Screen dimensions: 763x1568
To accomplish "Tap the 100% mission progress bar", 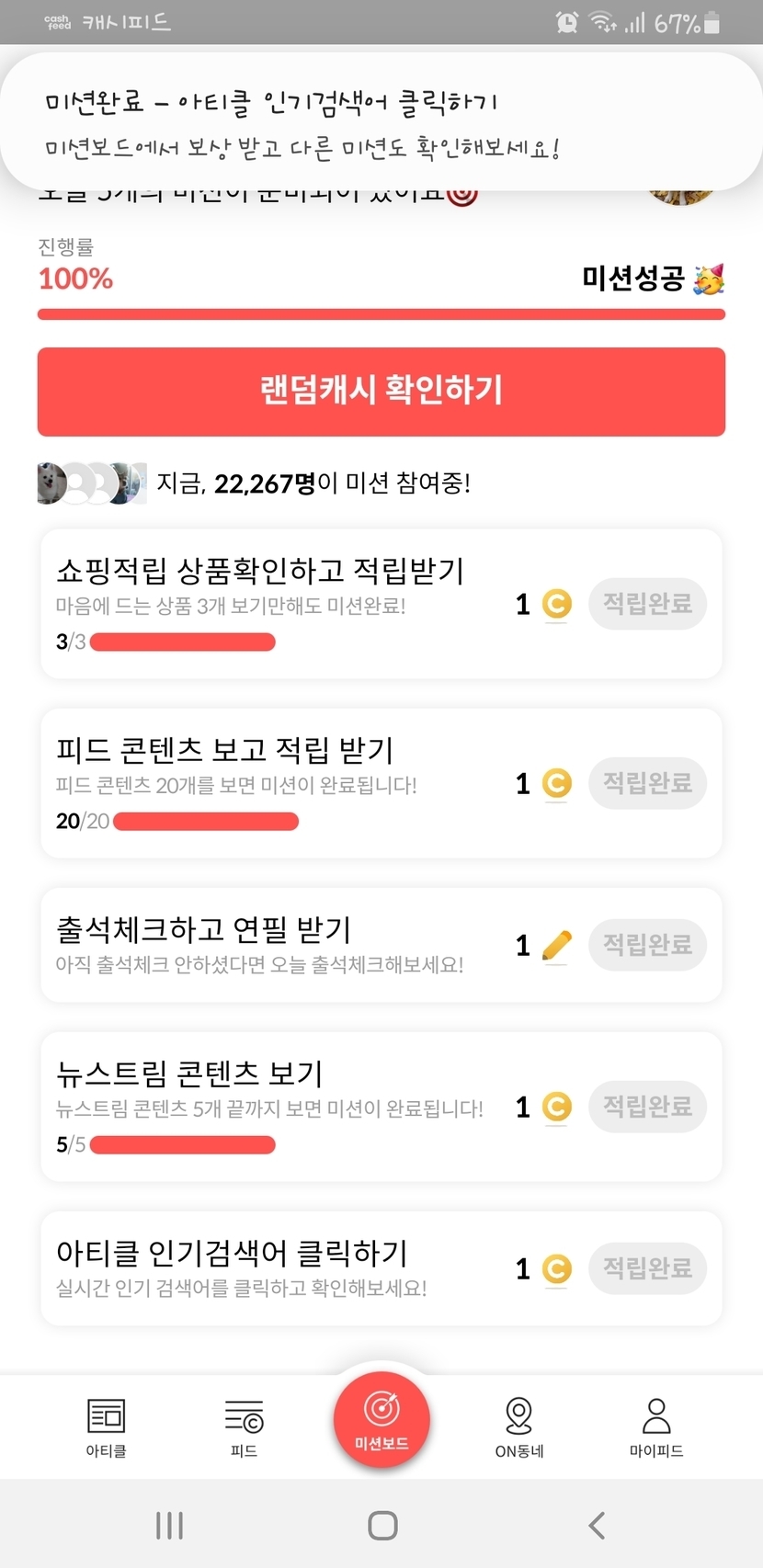I will [381, 314].
